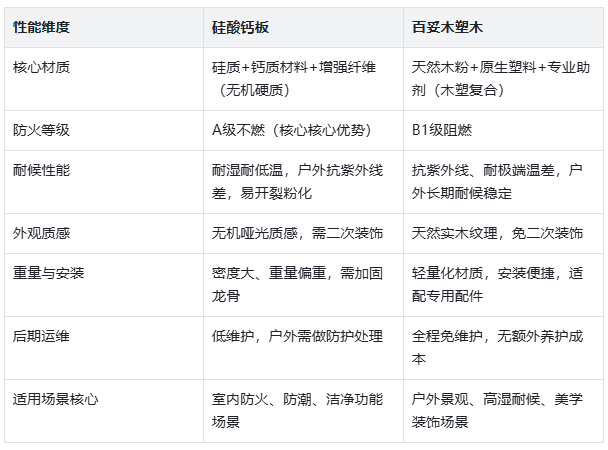Select the 核心材质 row label
This screenshot has height=450, width=608.
pyautogui.click(x=42, y=69)
